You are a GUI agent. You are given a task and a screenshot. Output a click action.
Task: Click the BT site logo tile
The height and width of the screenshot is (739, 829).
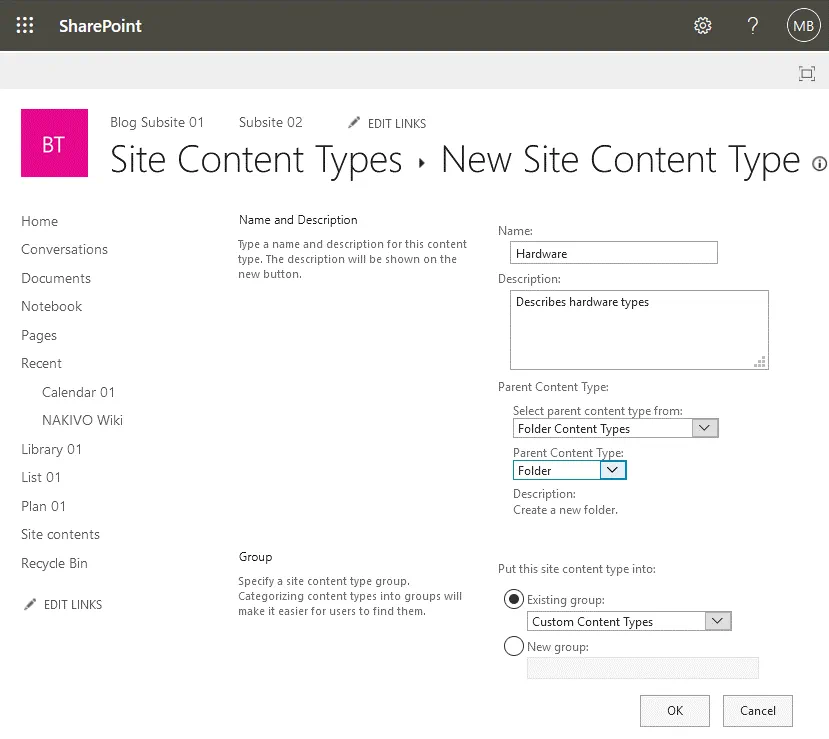point(54,144)
